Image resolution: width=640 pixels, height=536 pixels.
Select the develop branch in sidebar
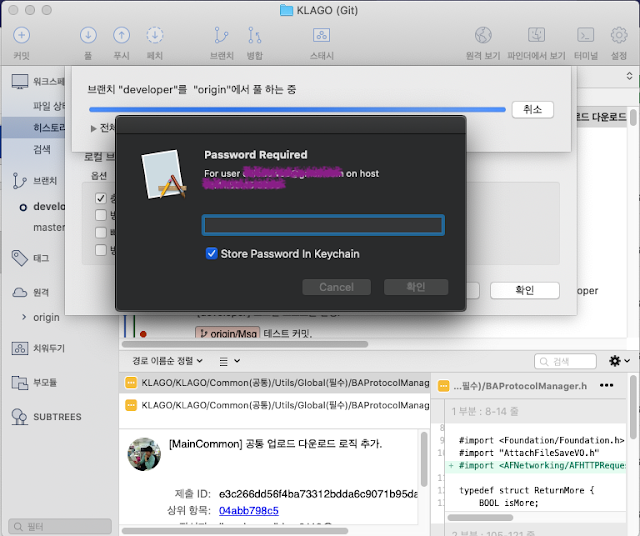[x=49, y=207]
